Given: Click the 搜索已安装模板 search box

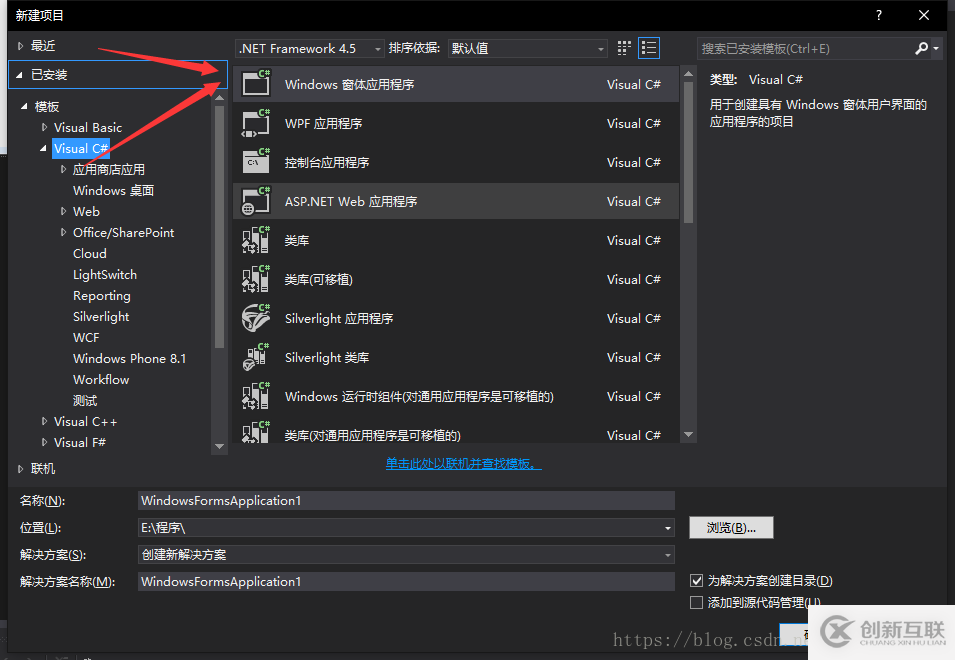Looking at the screenshot, I should coord(805,48).
